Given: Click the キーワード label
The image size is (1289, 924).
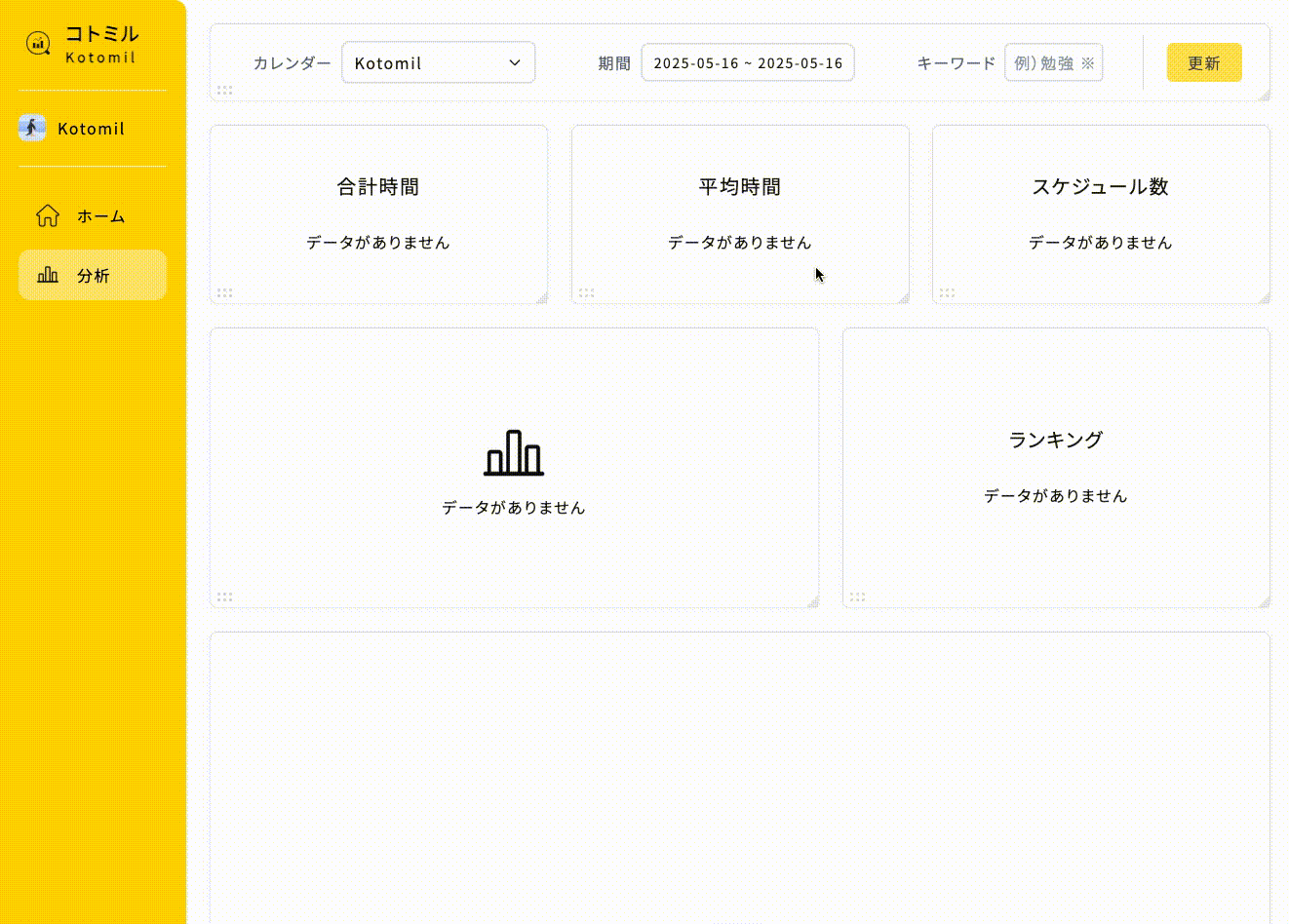Looking at the screenshot, I should pyautogui.click(x=957, y=63).
